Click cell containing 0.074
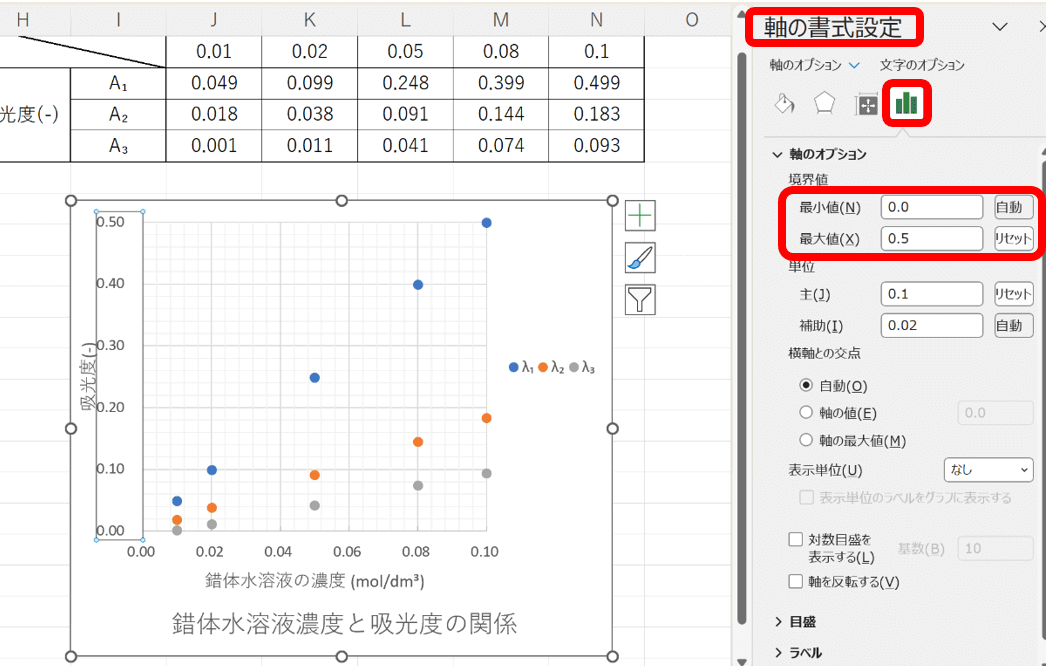This screenshot has width=1047, height=666. click(x=501, y=146)
